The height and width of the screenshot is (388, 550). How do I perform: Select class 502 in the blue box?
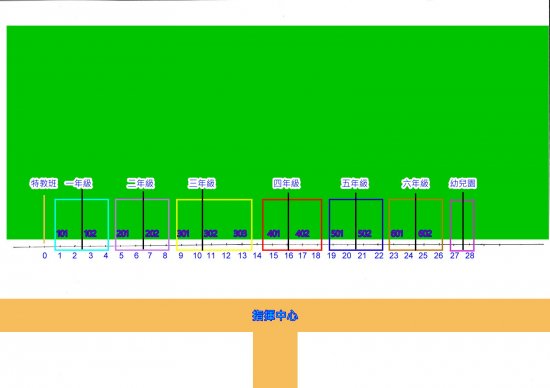click(365, 234)
